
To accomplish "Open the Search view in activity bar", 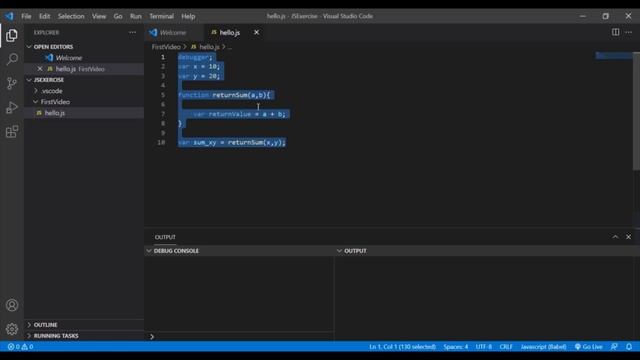I will [x=12, y=60].
